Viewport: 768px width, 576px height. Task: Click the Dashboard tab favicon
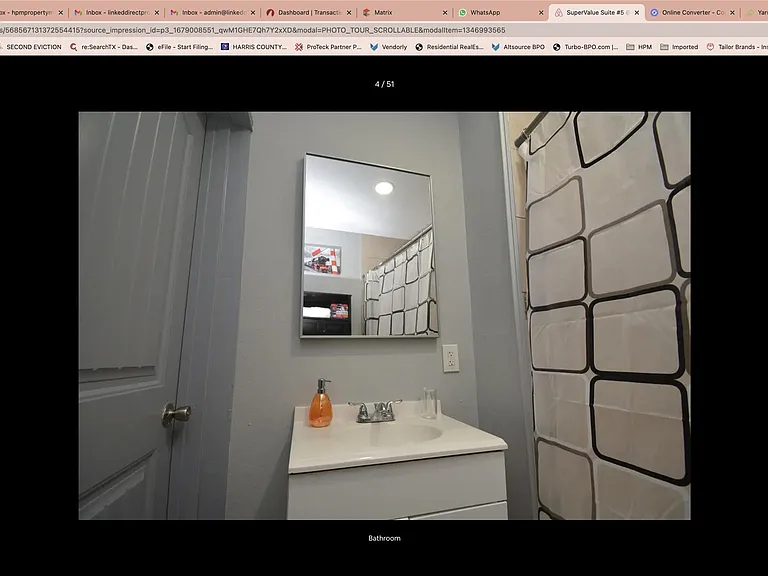pos(270,13)
